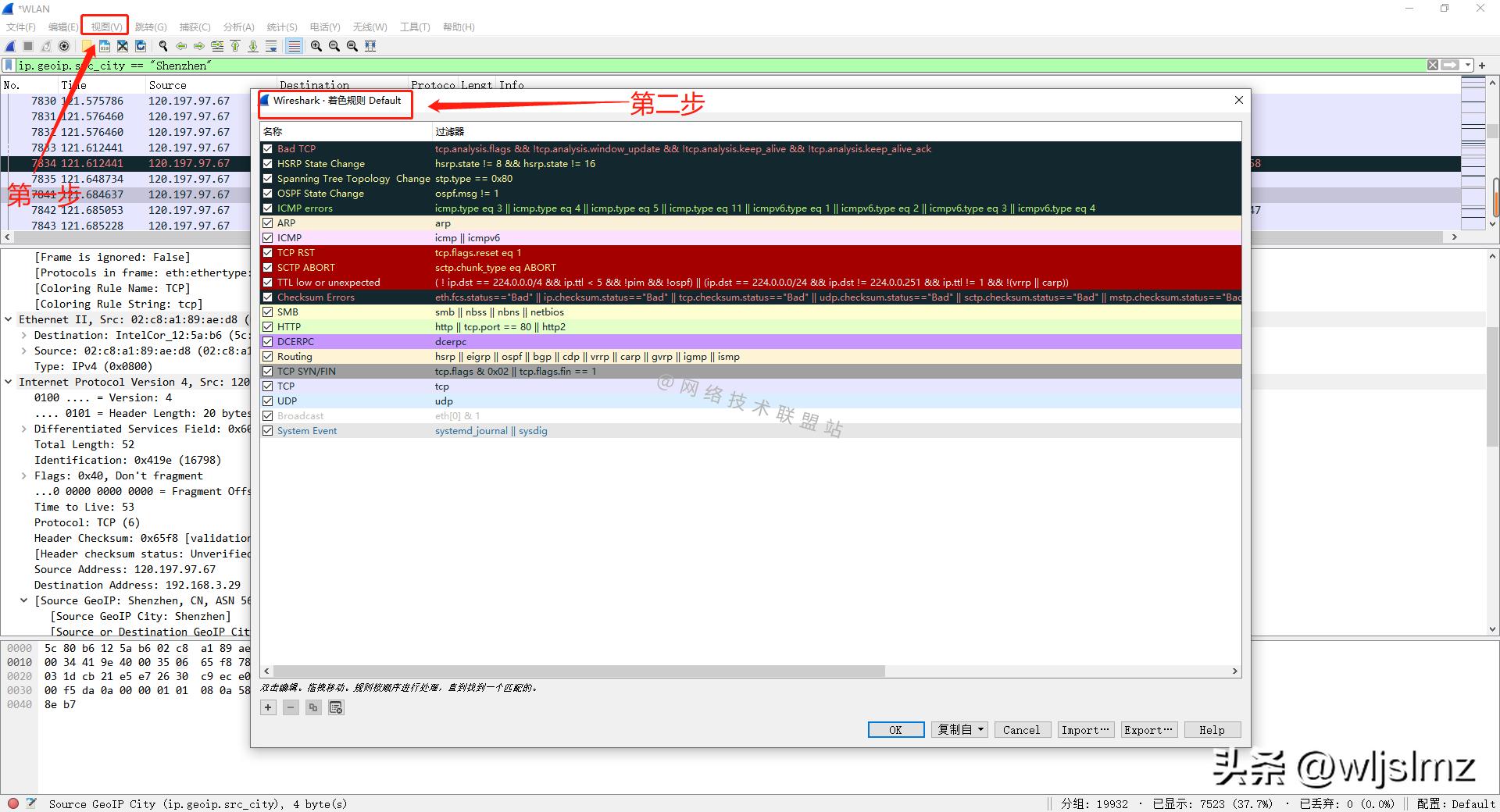Open the 统计(S) menu
The height and width of the screenshot is (812, 1500).
(x=281, y=27)
